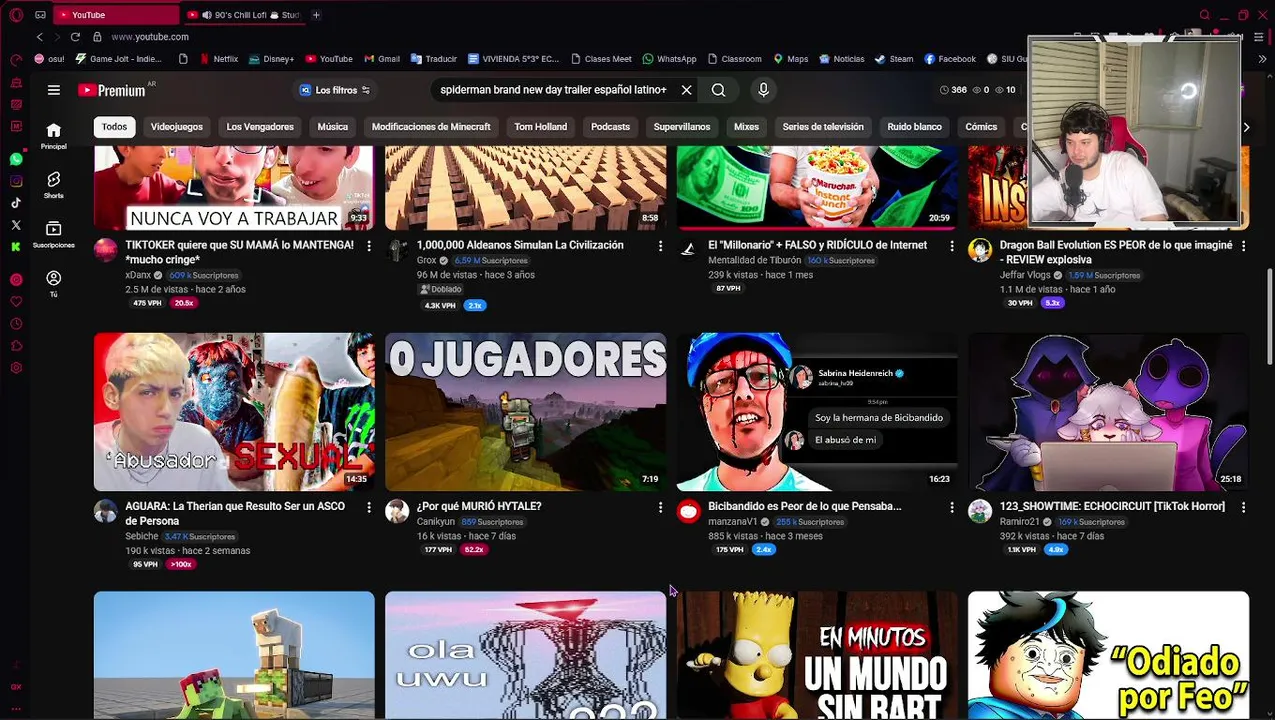Click the browser address bar youtube.com
The image size is (1275, 720).
[150, 37]
